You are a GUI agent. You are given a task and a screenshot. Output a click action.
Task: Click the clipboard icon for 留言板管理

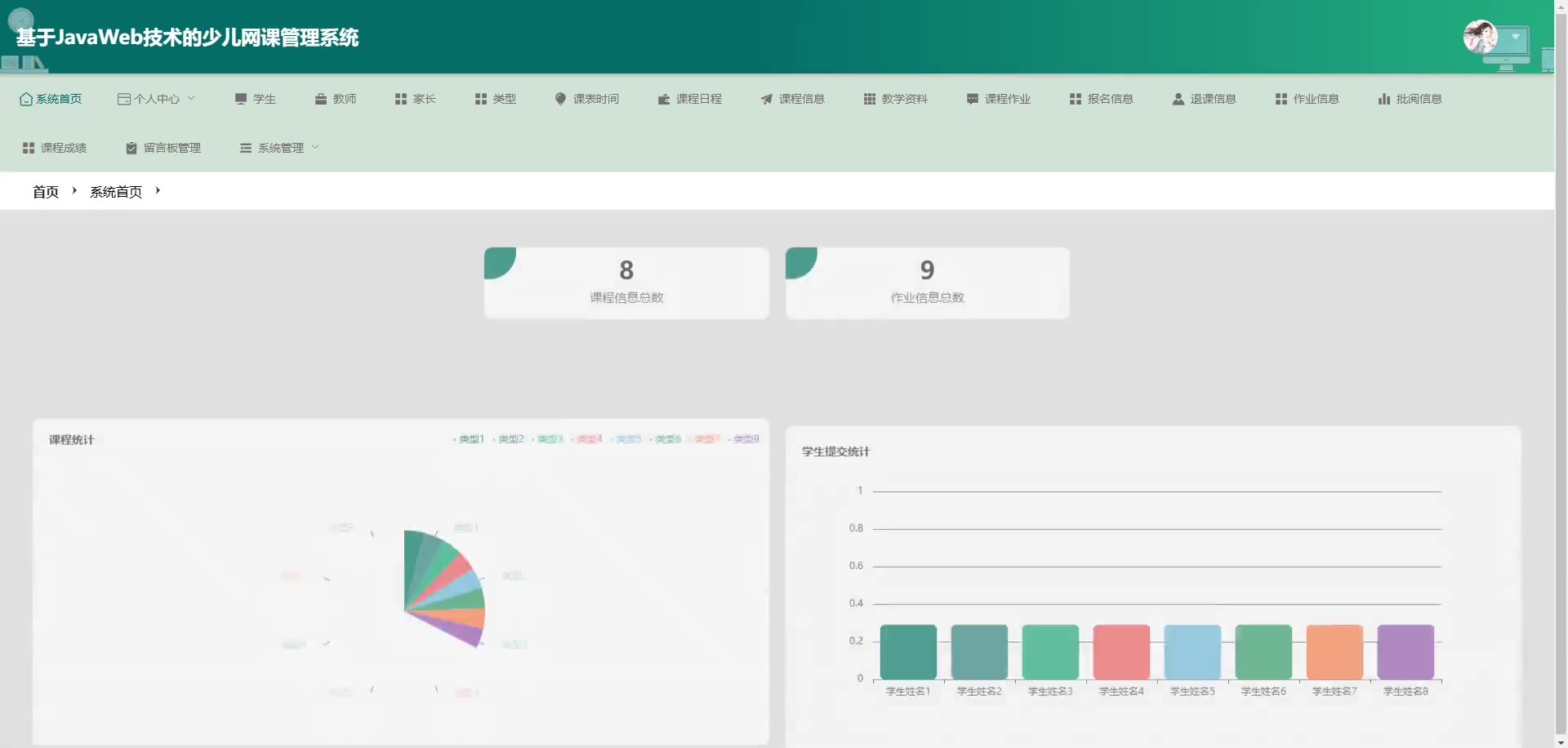(x=131, y=148)
